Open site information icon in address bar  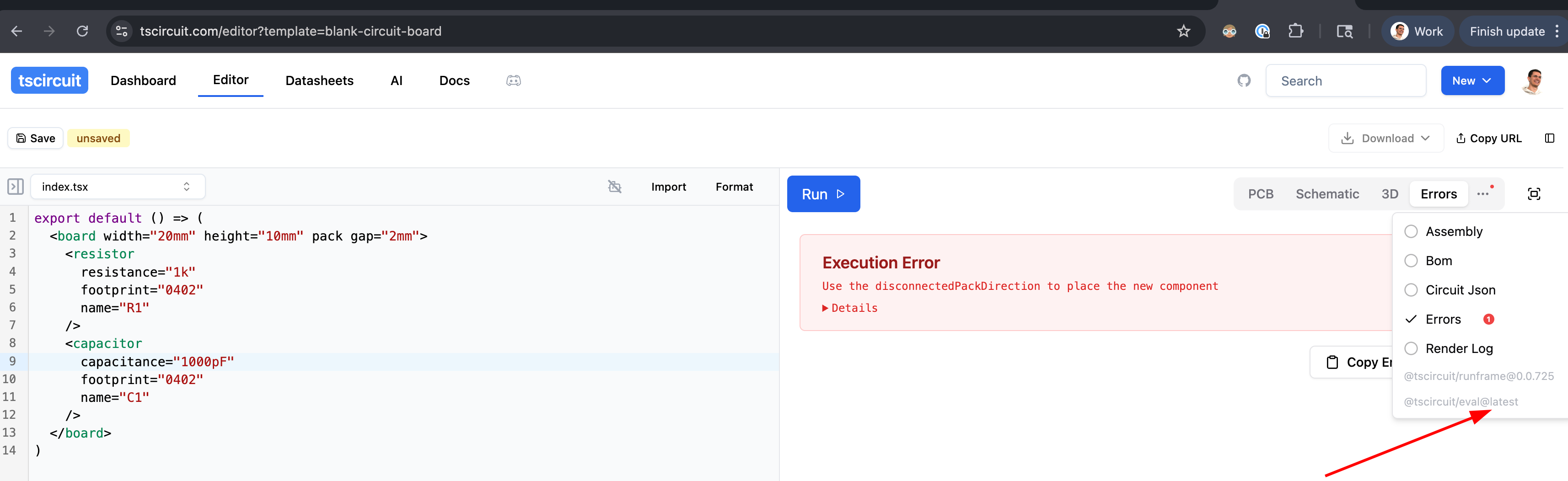pyautogui.click(x=122, y=31)
